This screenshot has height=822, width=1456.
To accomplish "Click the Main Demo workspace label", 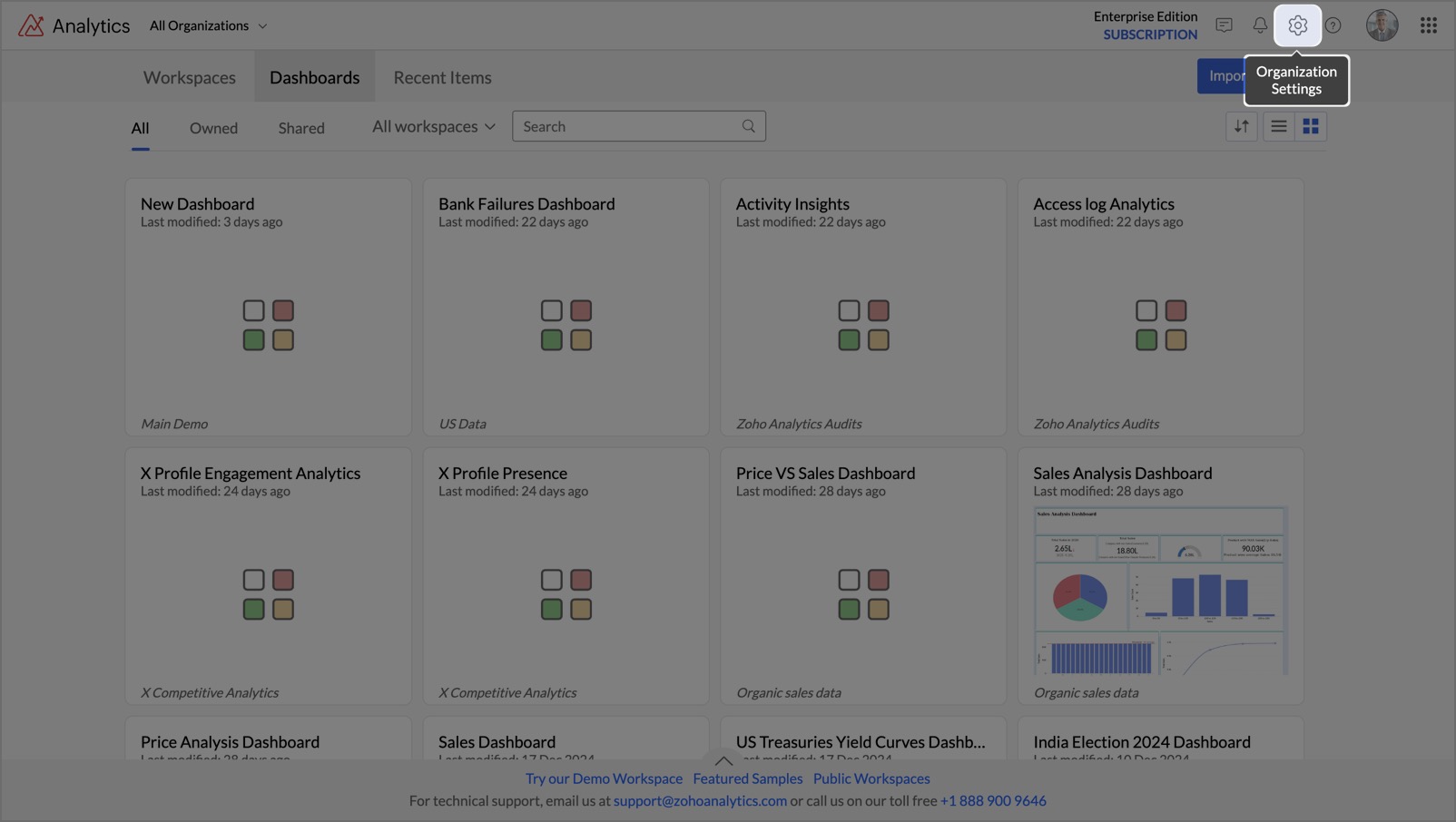I will click(x=174, y=424).
